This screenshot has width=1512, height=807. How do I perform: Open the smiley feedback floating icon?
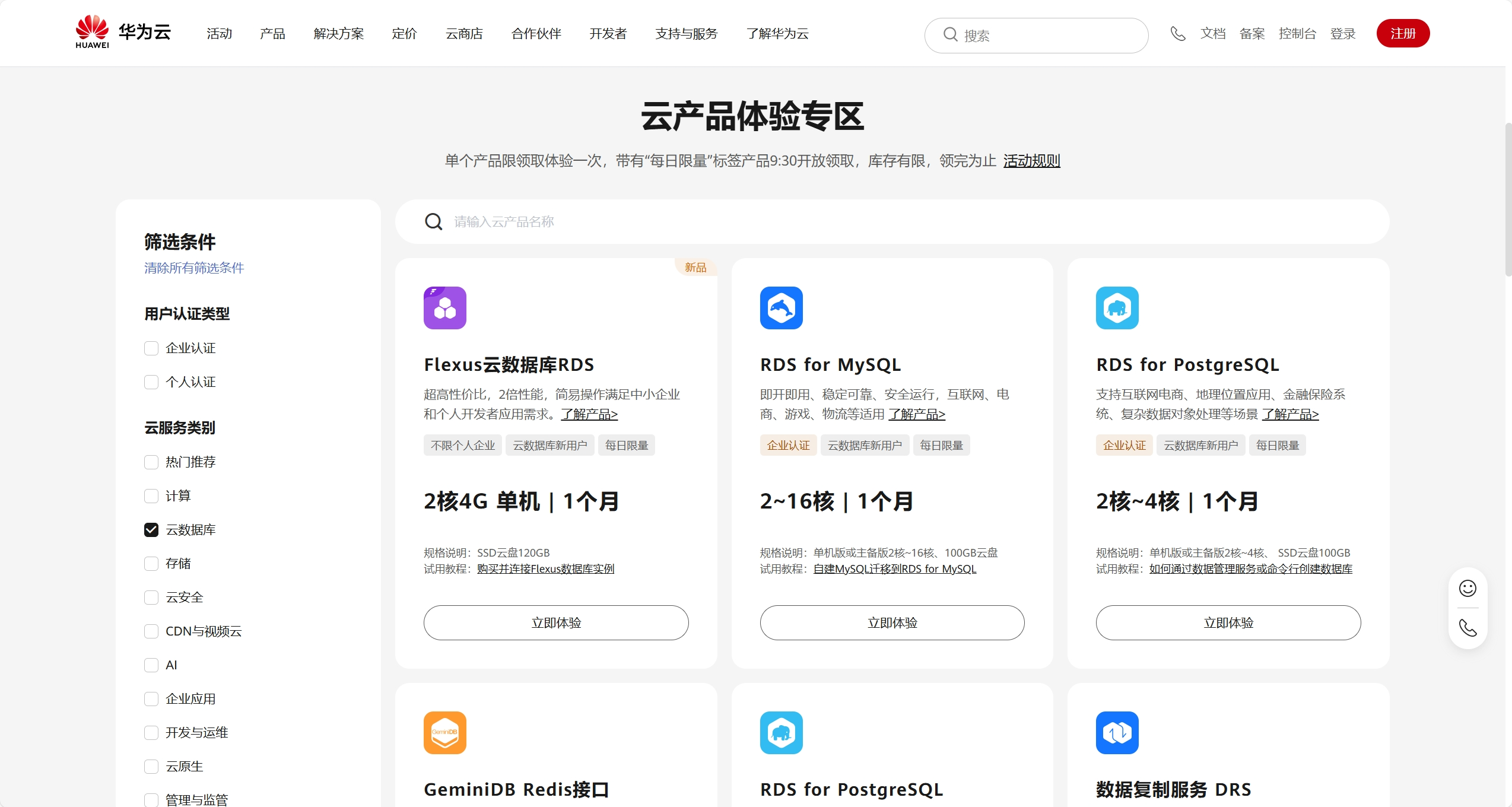click(x=1467, y=588)
